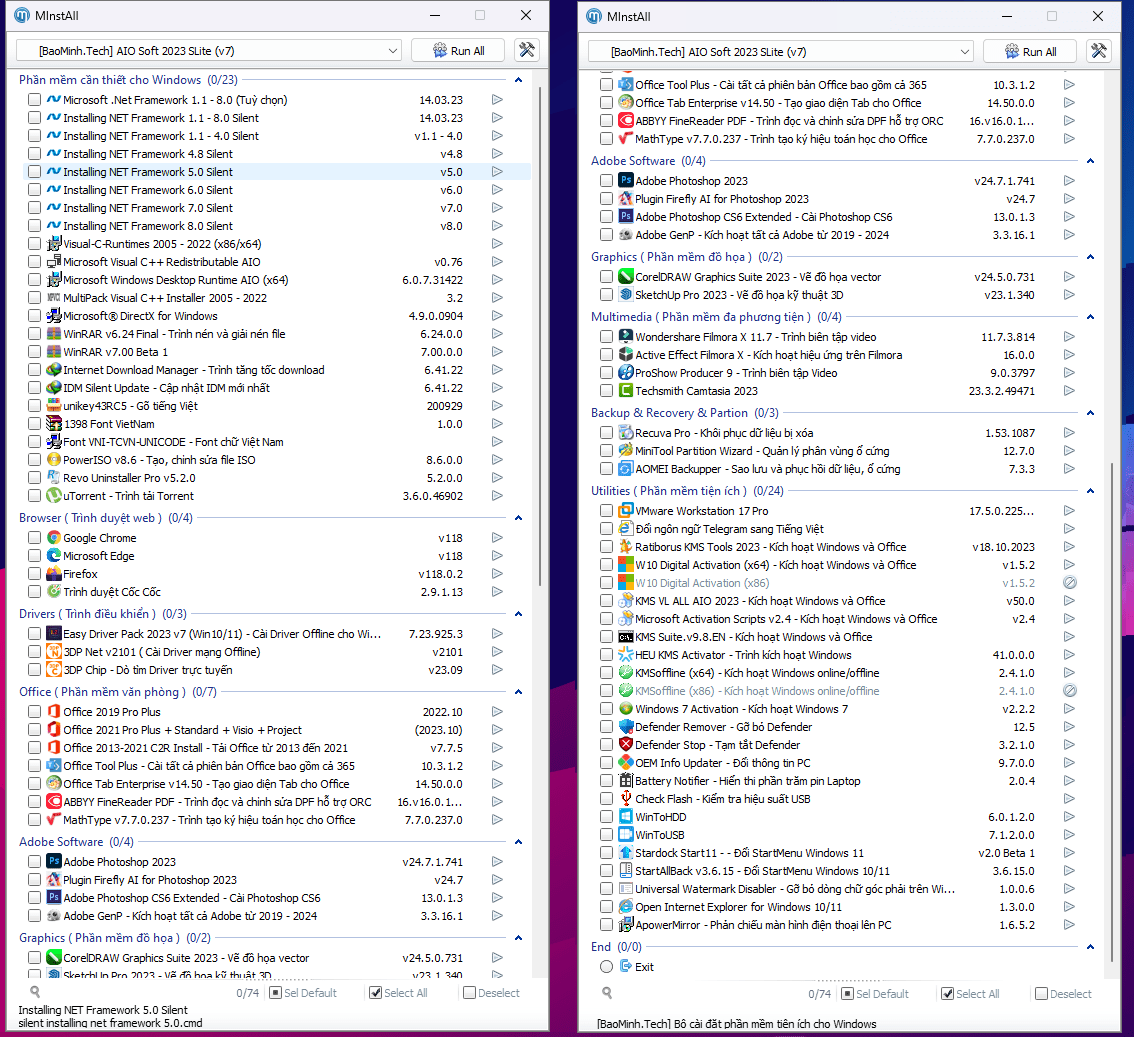The width and height of the screenshot is (1134, 1037).
Task: Select the "Universal Watermark Disabler" row text
Action: [795, 889]
